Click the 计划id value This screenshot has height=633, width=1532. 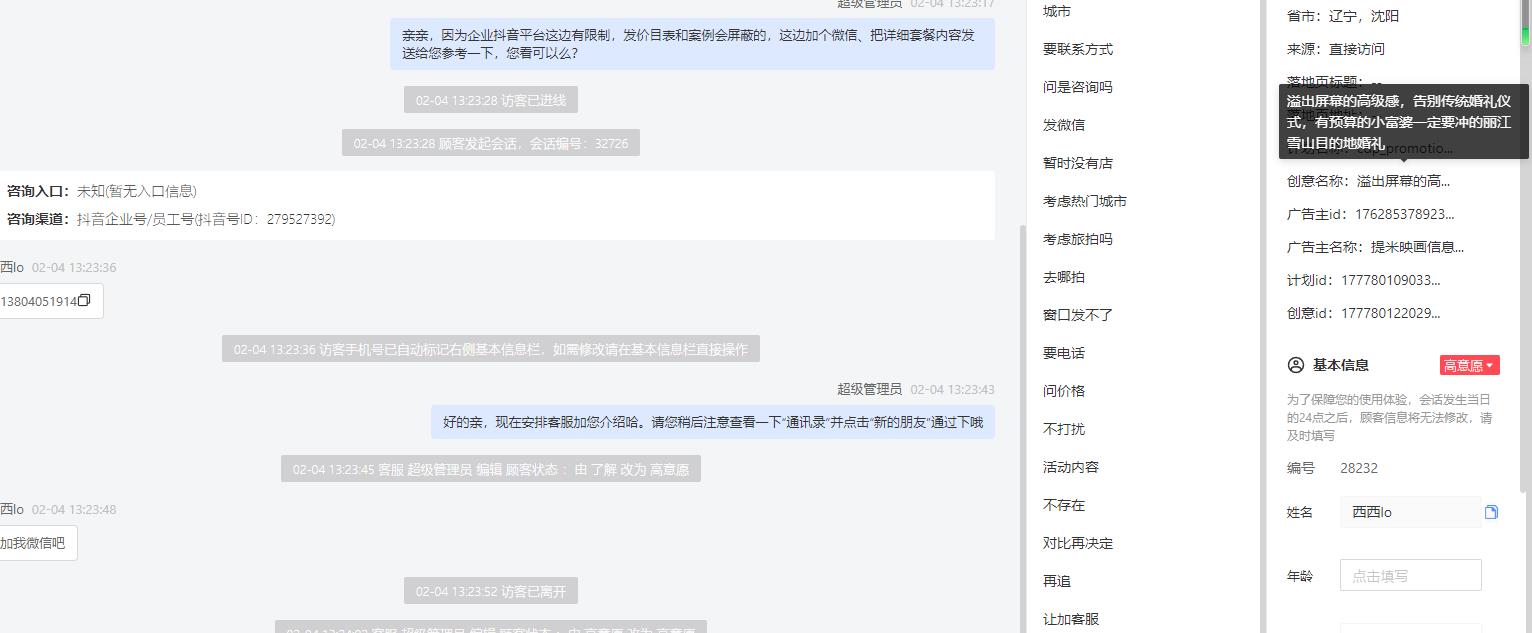(1391, 280)
